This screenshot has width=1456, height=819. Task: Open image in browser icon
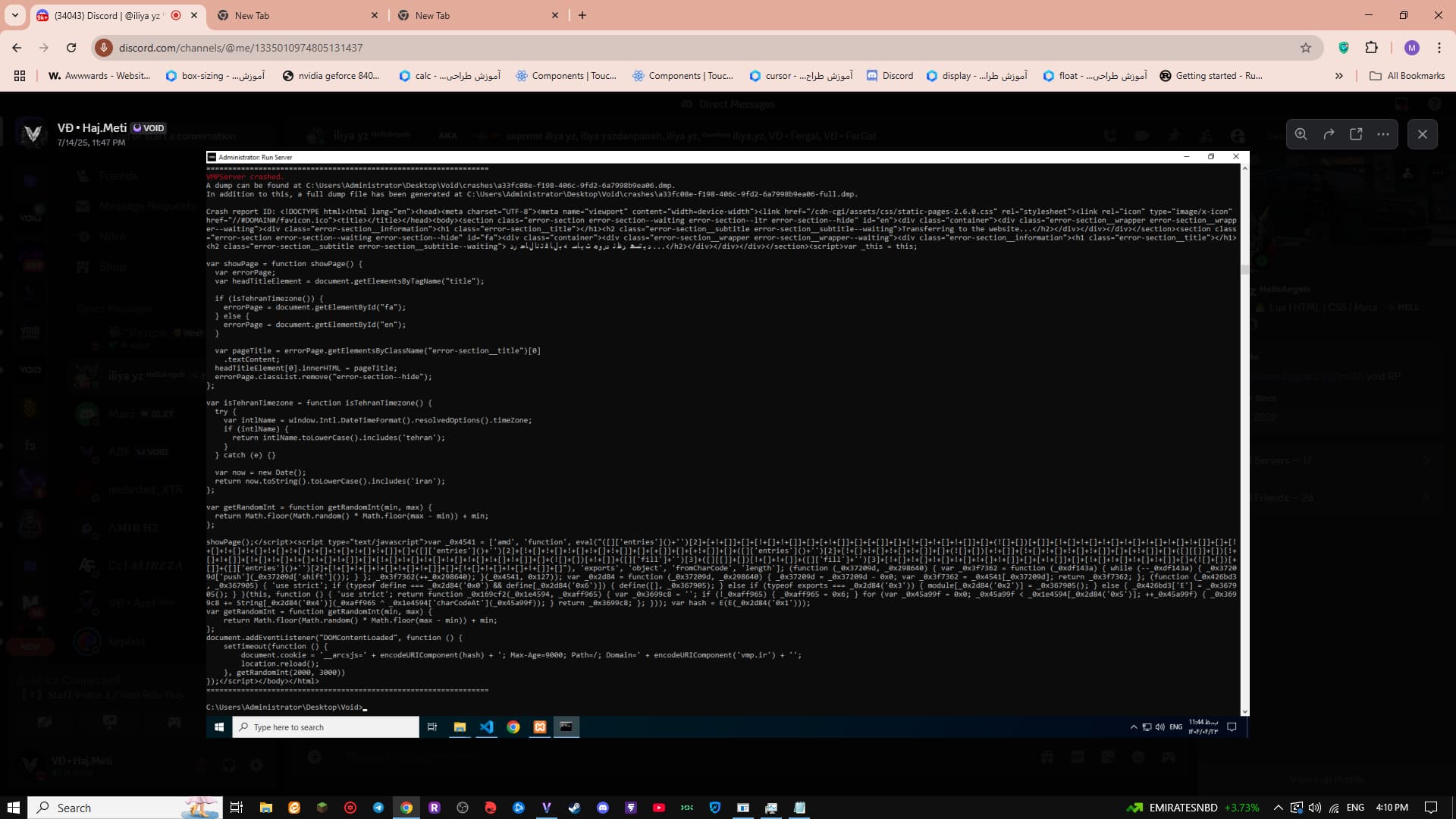pyautogui.click(x=1356, y=134)
